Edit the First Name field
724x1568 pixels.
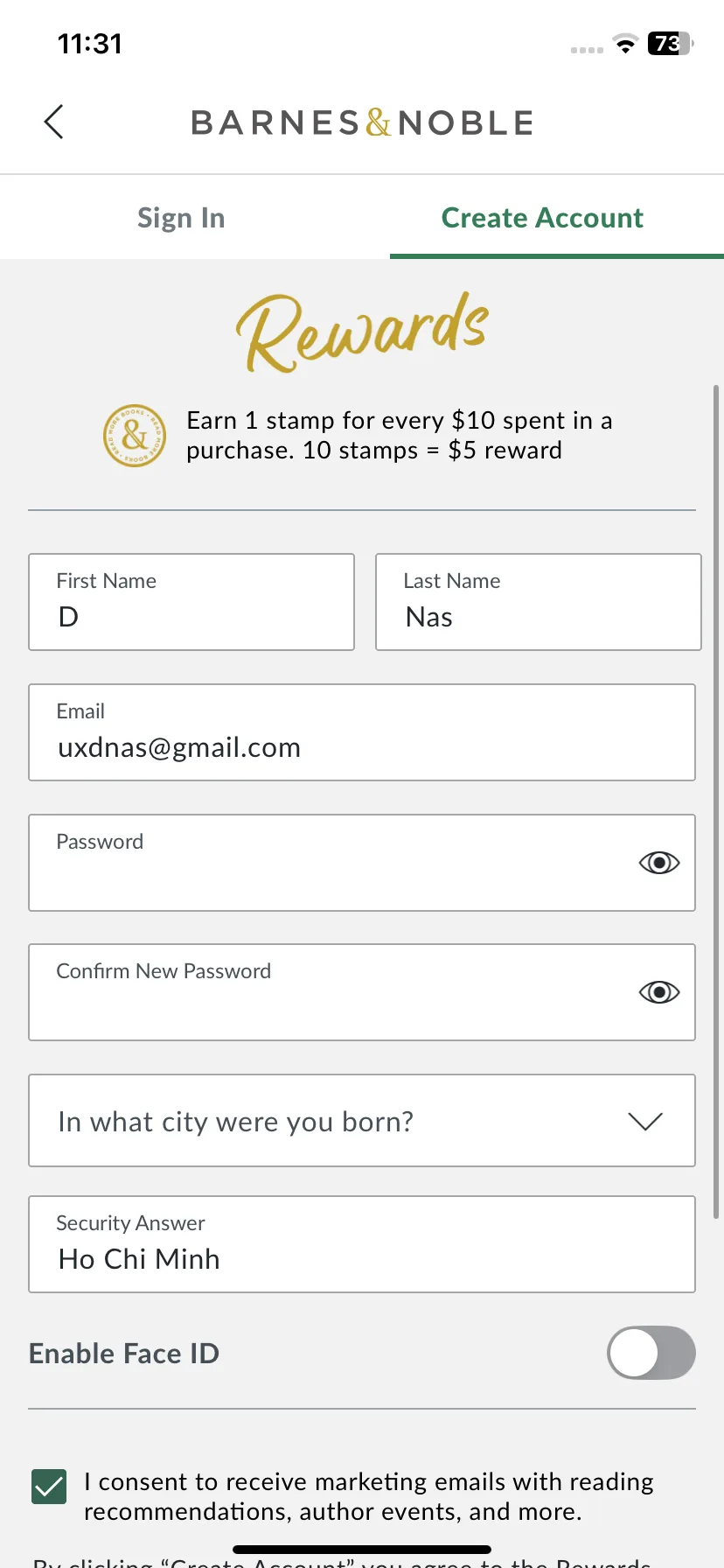pos(191,602)
